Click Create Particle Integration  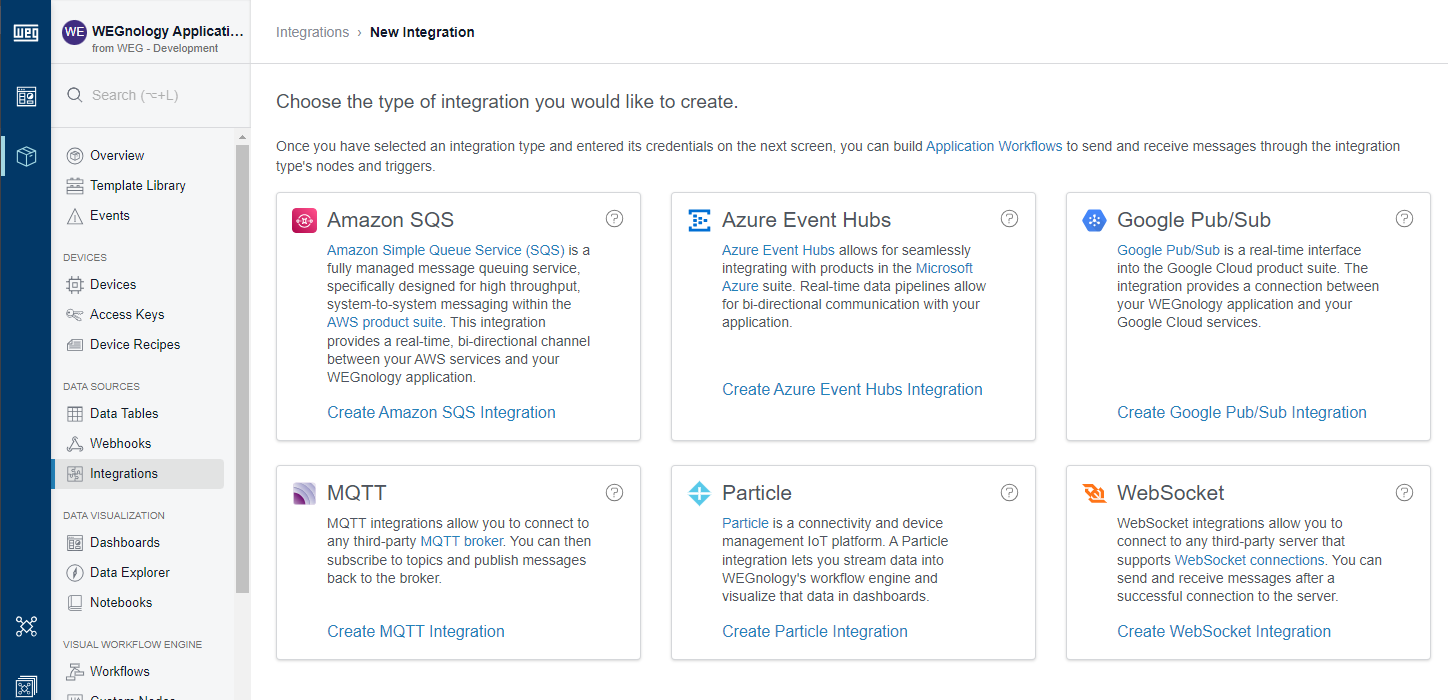[815, 631]
